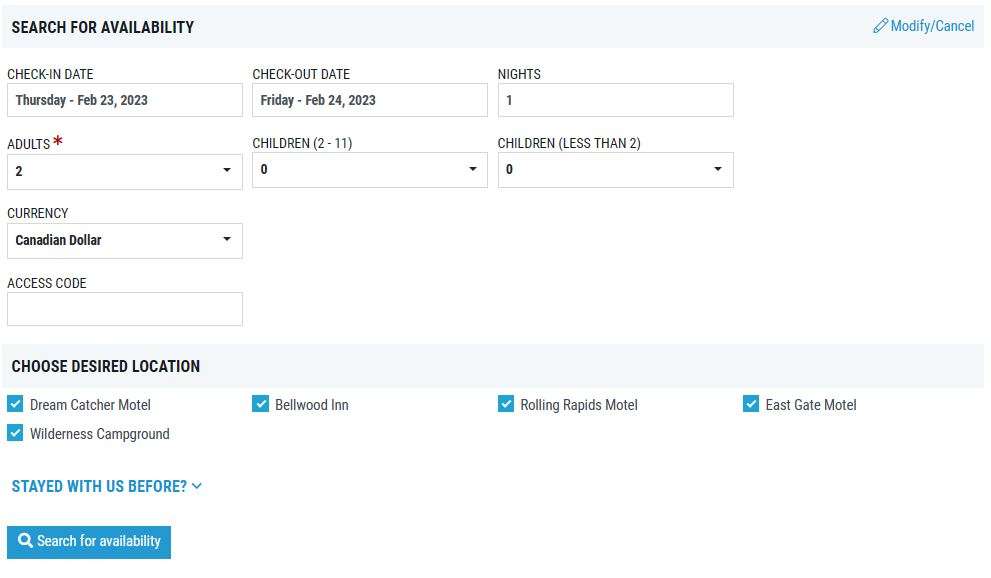The height and width of the screenshot is (578, 991).
Task: Click the Children (2 - 11) label
Action: [302, 143]
